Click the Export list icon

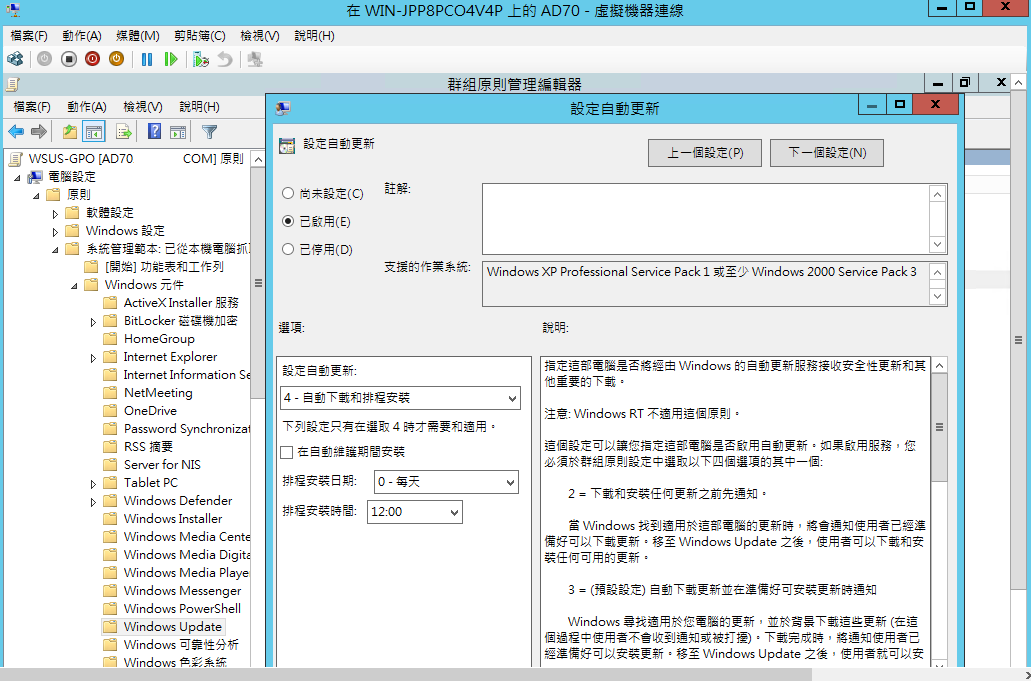124,131
